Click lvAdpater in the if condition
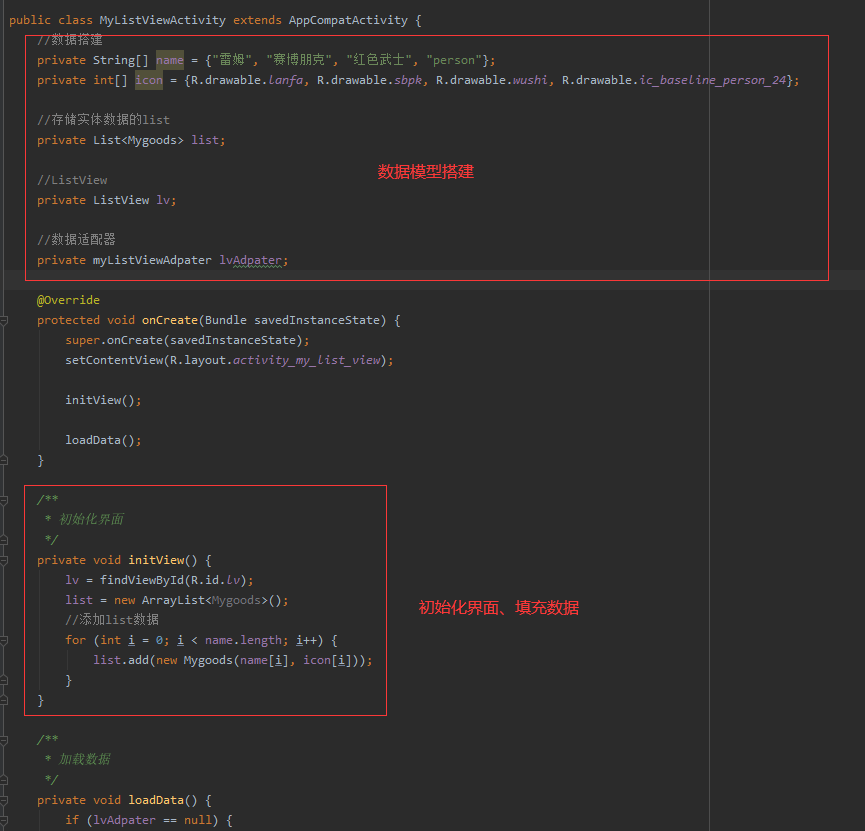This screenshot has width=865, height=831. 124,820
